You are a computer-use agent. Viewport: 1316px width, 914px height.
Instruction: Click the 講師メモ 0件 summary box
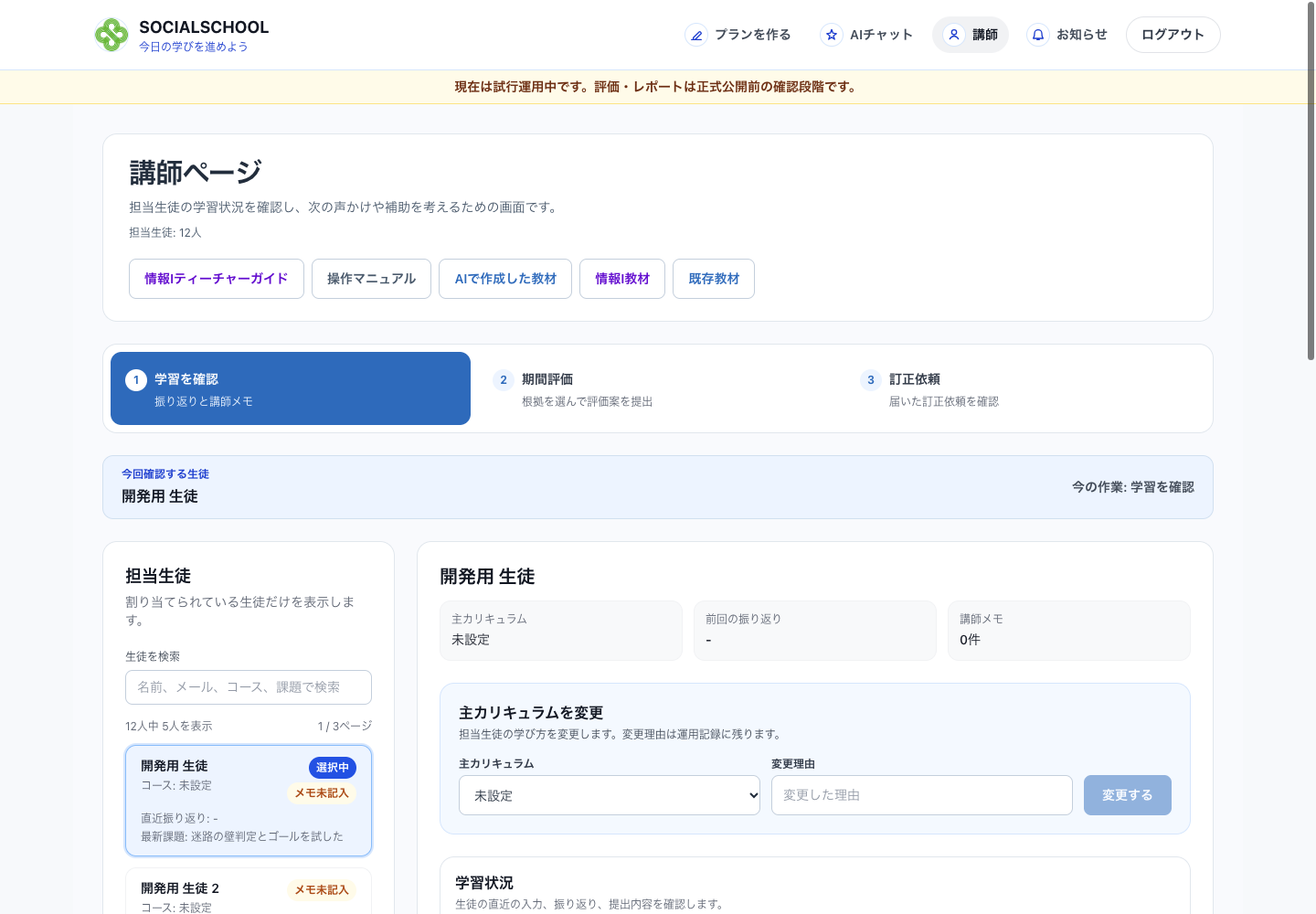(x=1069, y=631)
